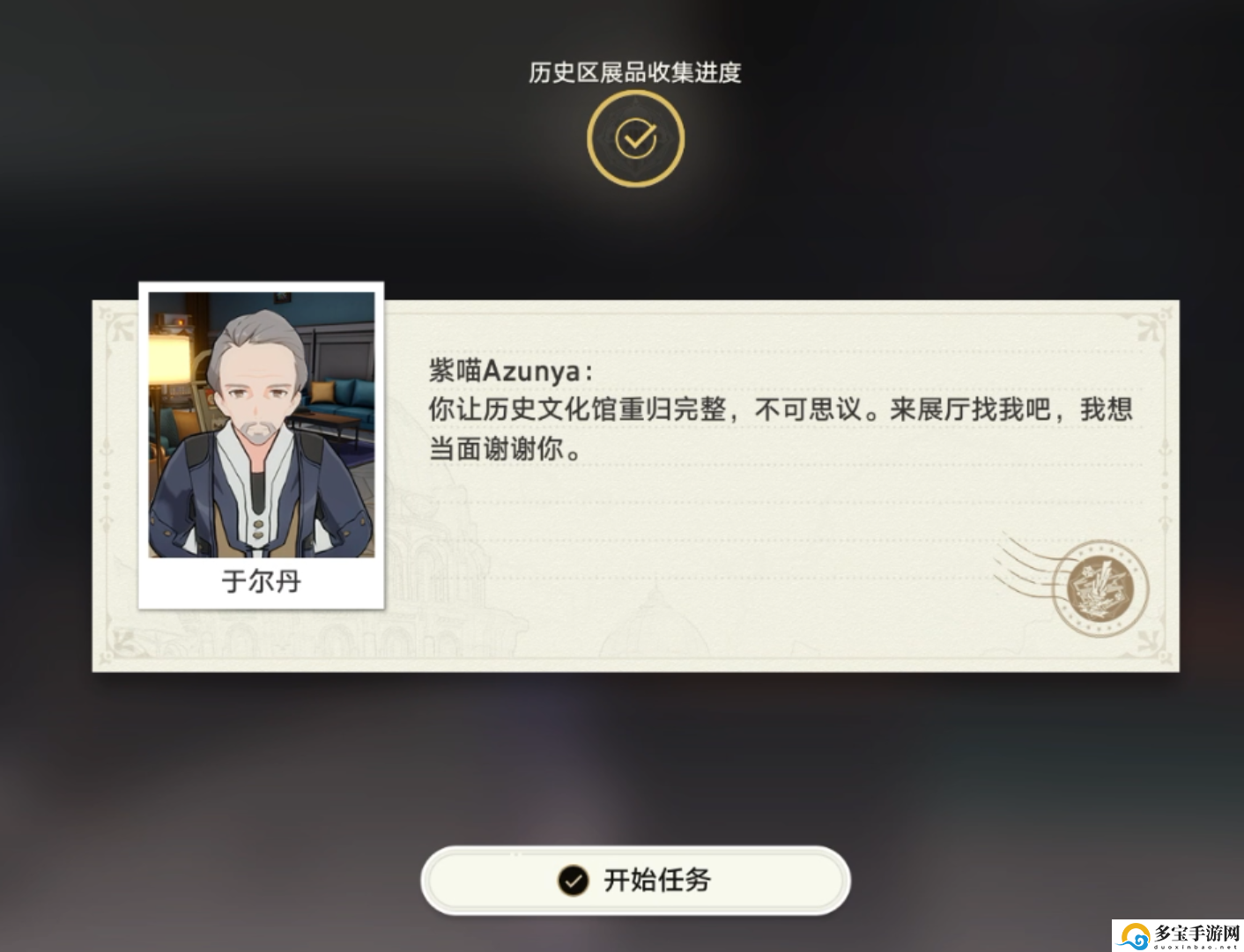
Task: Click the message line 当面谢谢你。
Action: [x=505, y=449]
